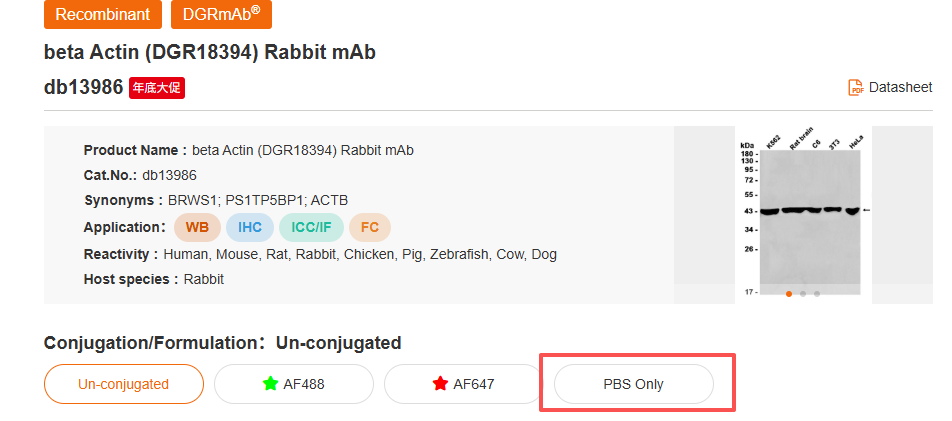Image resolution: width=952 pixels, height=421 pixels.
Task: Click the WB application badge
Action: 197,227
